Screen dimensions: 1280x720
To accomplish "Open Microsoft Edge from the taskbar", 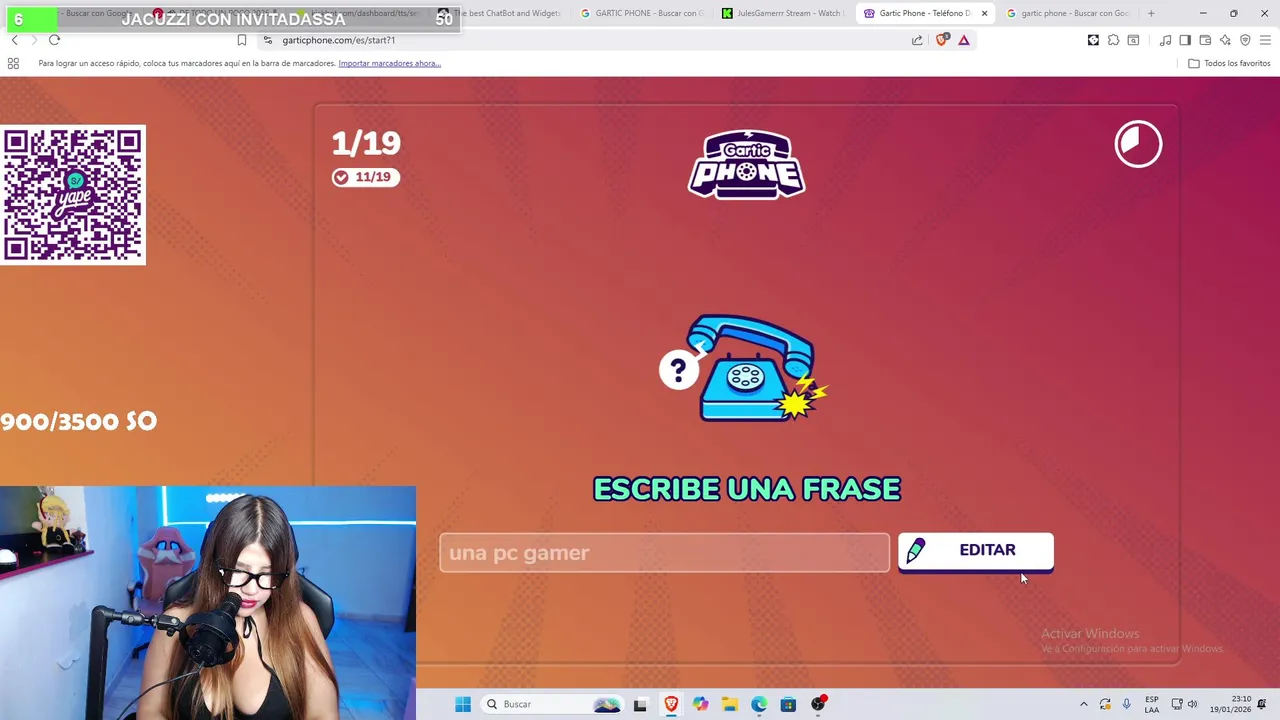I will (x=759, y=704).
